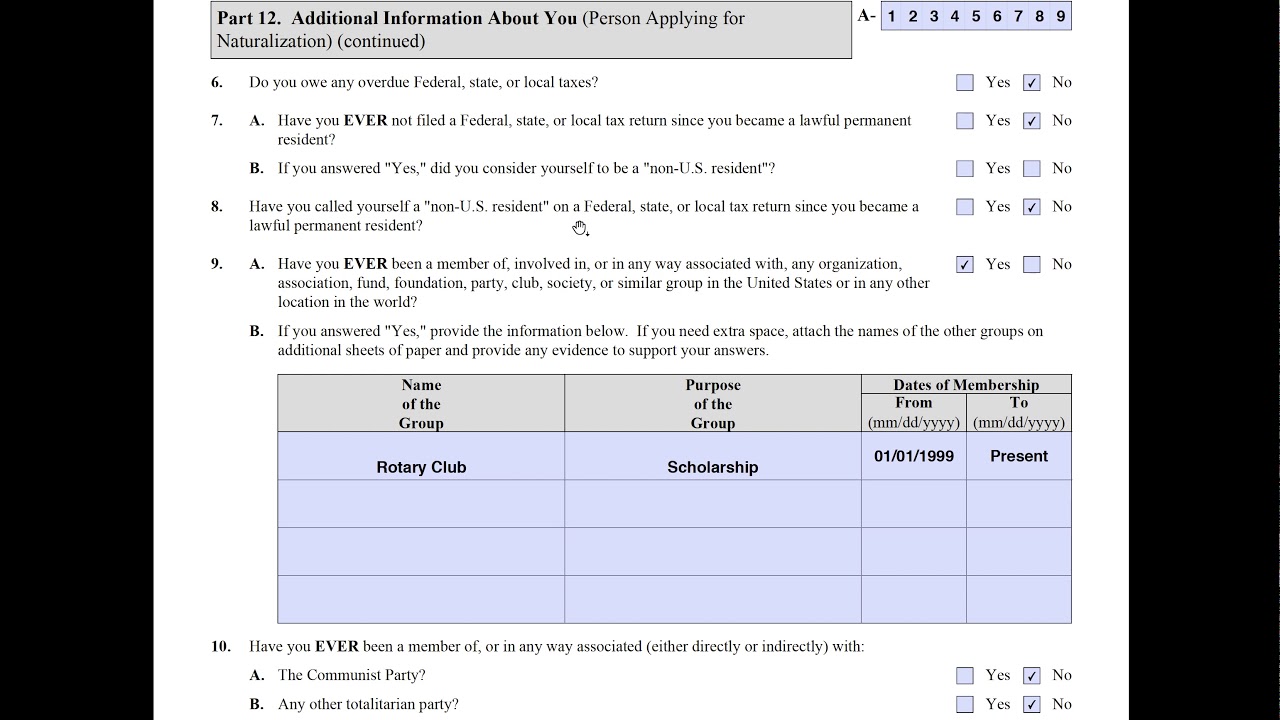This screenshot has height=720, width=1280.
Task: Check Yes for question 7A tax return
Action: pos(965,121)
